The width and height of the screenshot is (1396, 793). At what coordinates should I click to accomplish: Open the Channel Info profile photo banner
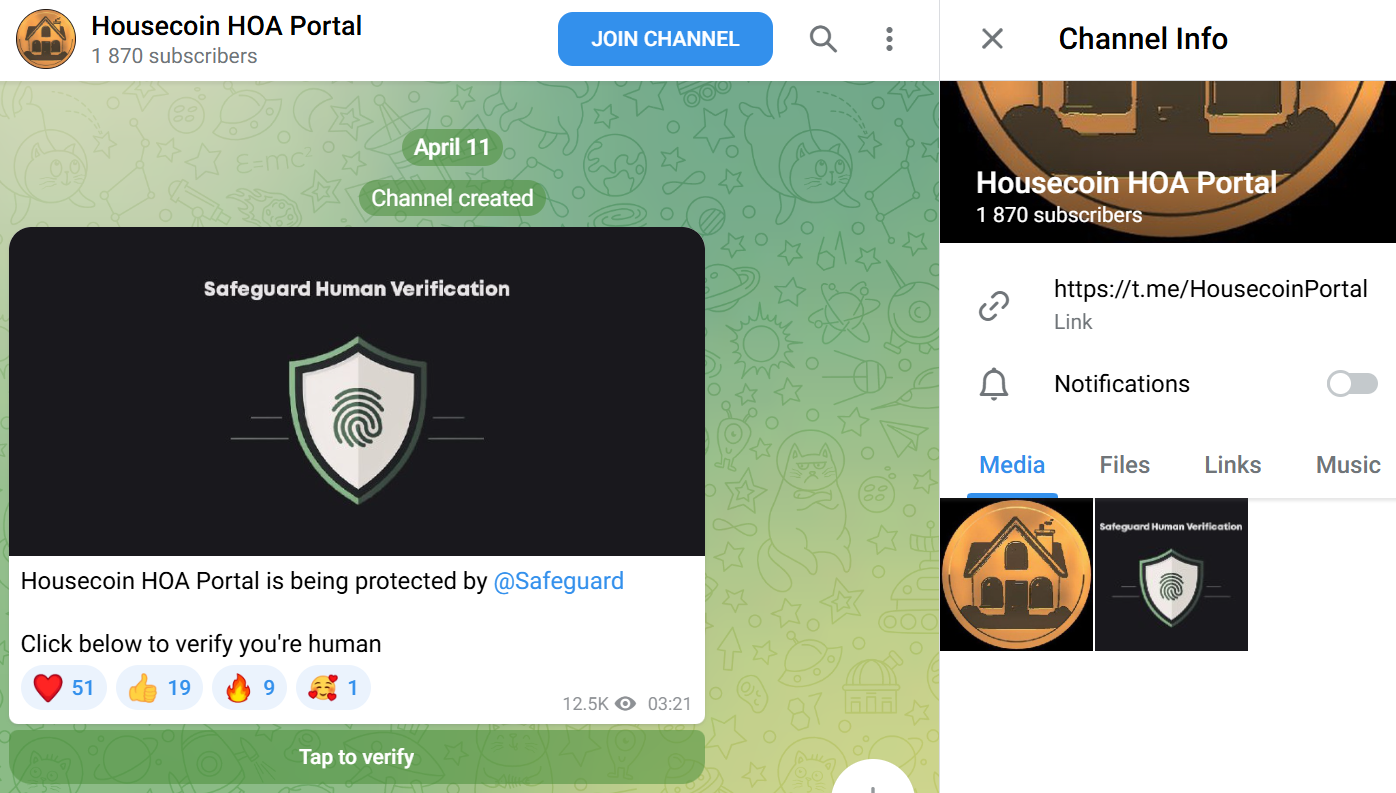1168,161
